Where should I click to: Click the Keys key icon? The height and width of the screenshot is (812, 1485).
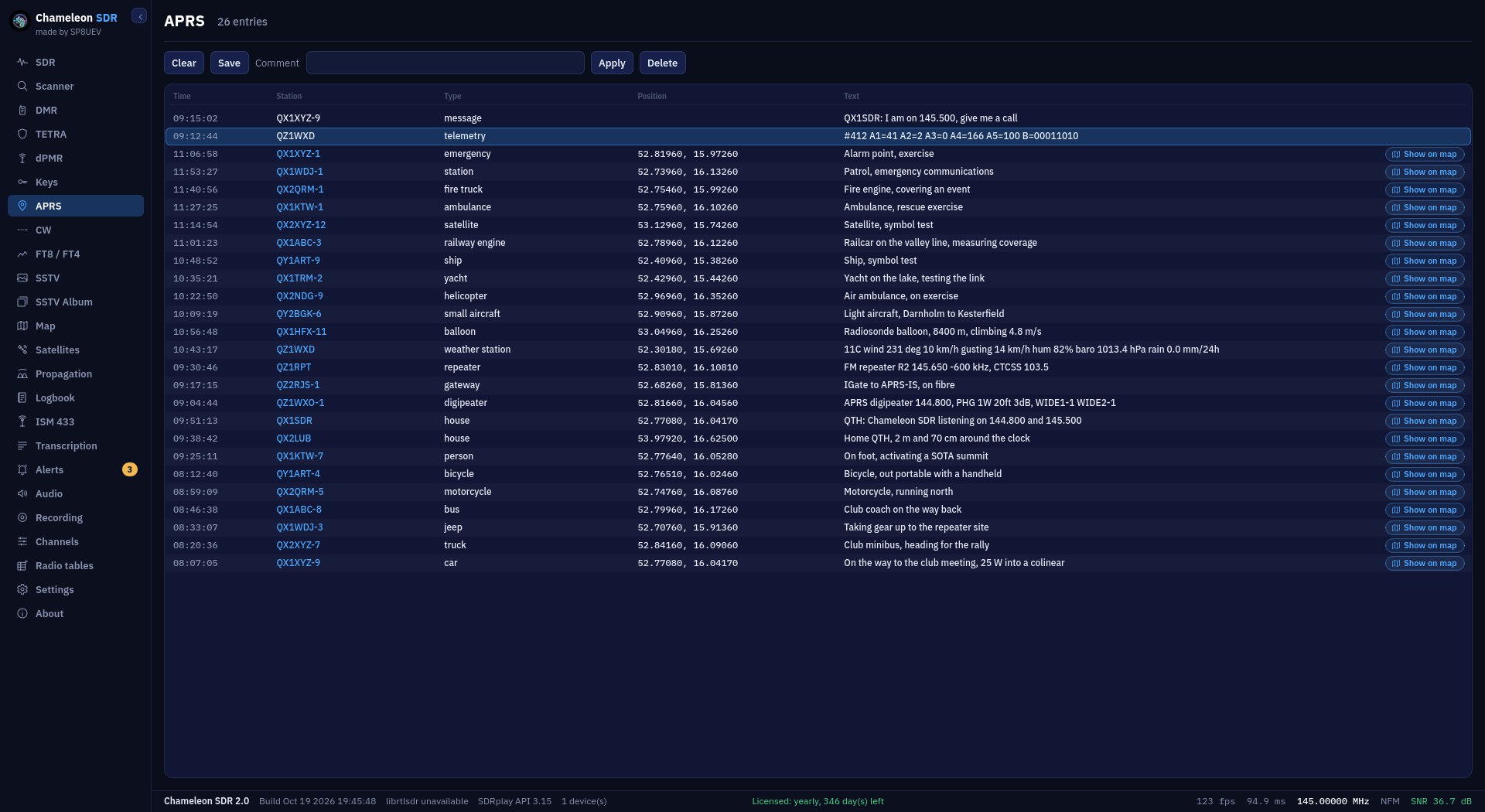[22, 182]
